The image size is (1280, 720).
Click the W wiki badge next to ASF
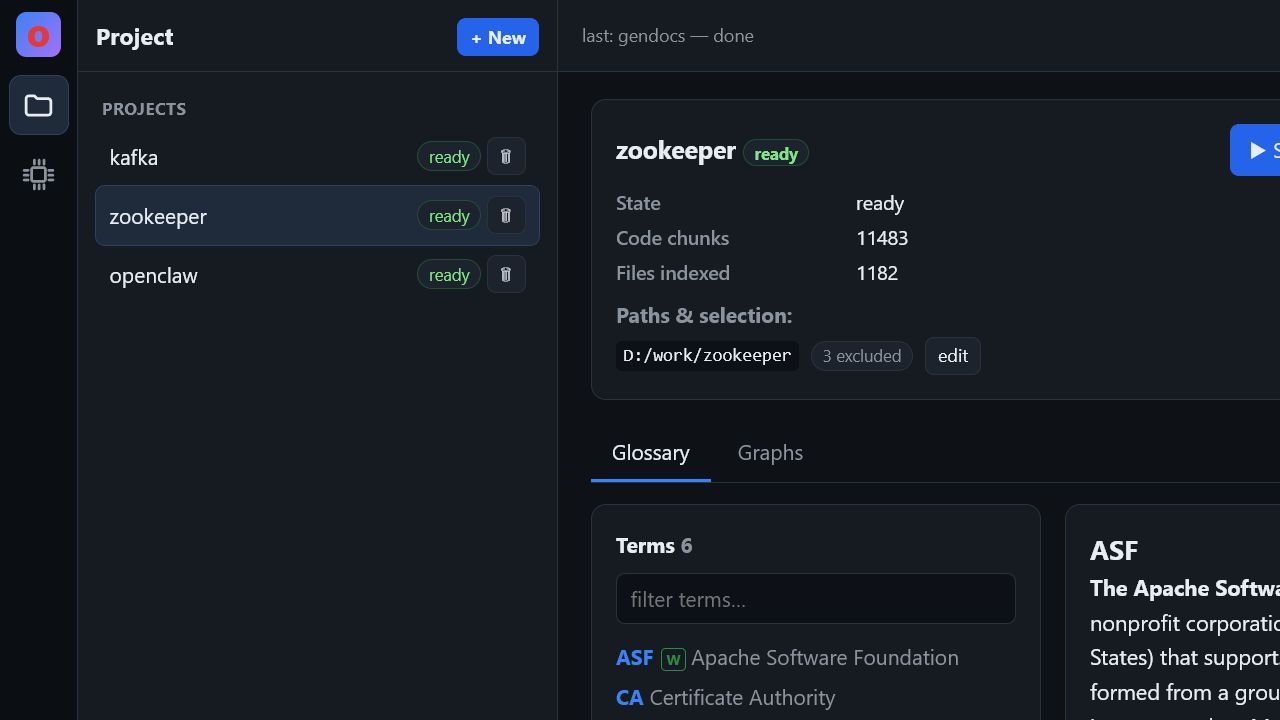pos(673,659)
